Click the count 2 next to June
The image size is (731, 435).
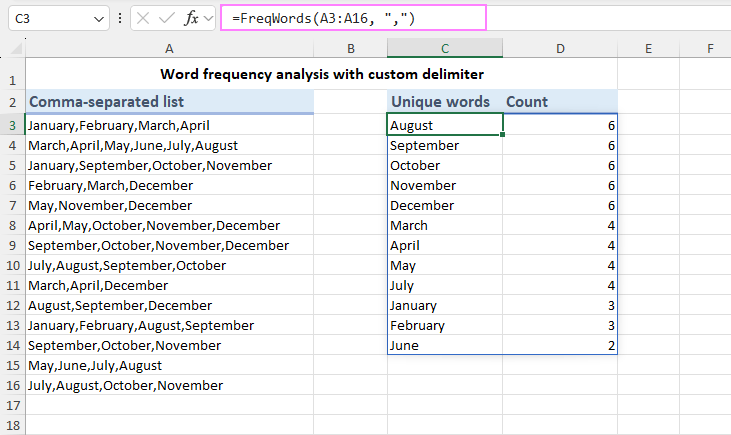pos(560,346)
